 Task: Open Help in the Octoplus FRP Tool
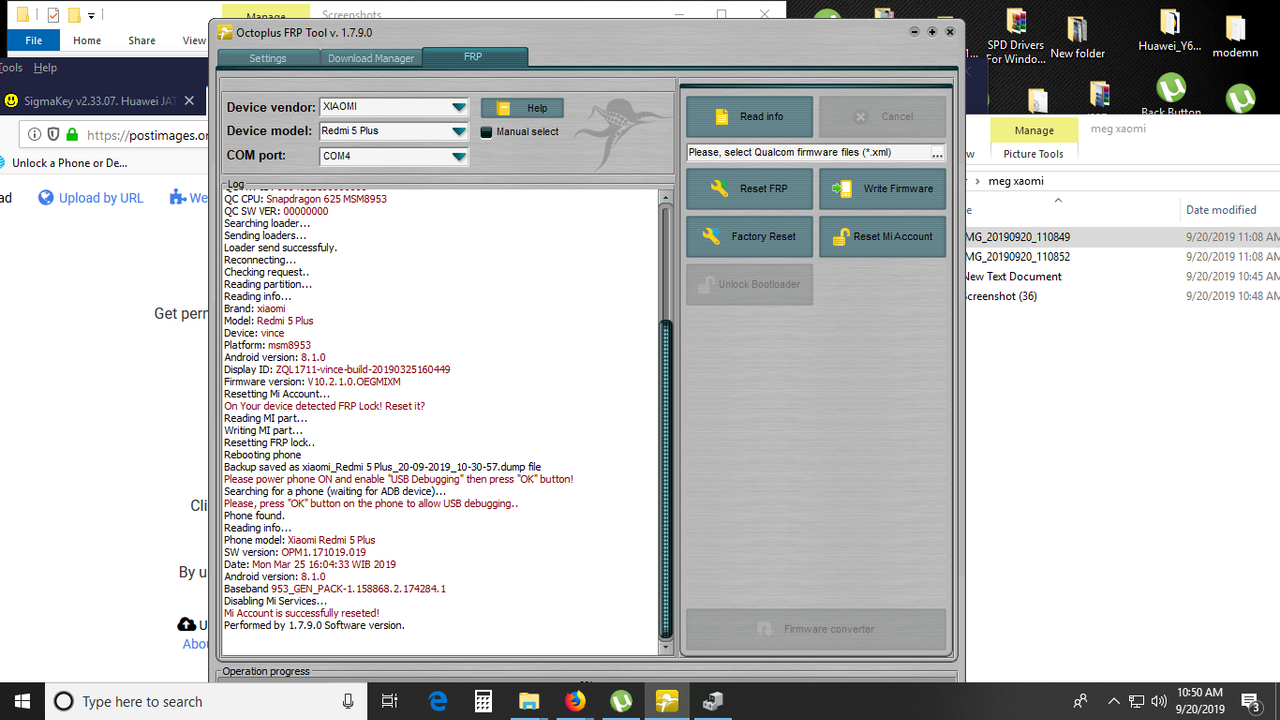coord(521,107)
